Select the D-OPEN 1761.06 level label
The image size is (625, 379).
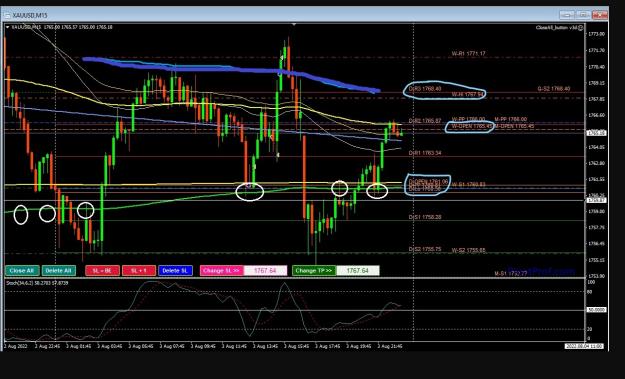point(428,182)
